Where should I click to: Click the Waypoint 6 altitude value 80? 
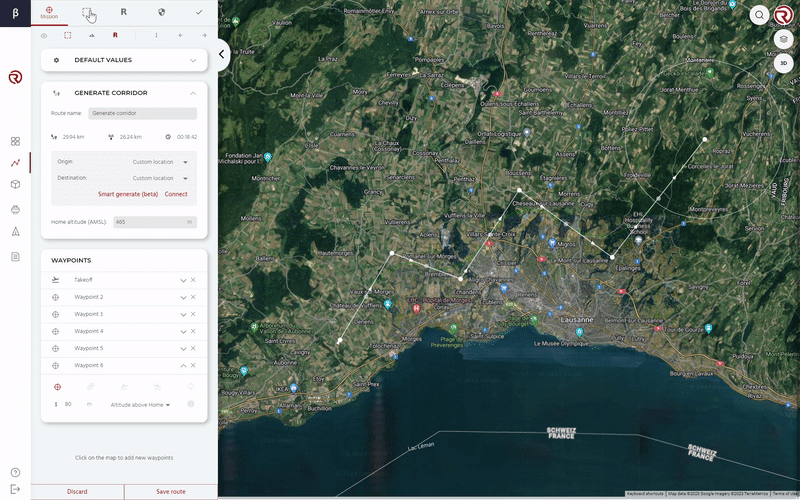click(68, 404)
